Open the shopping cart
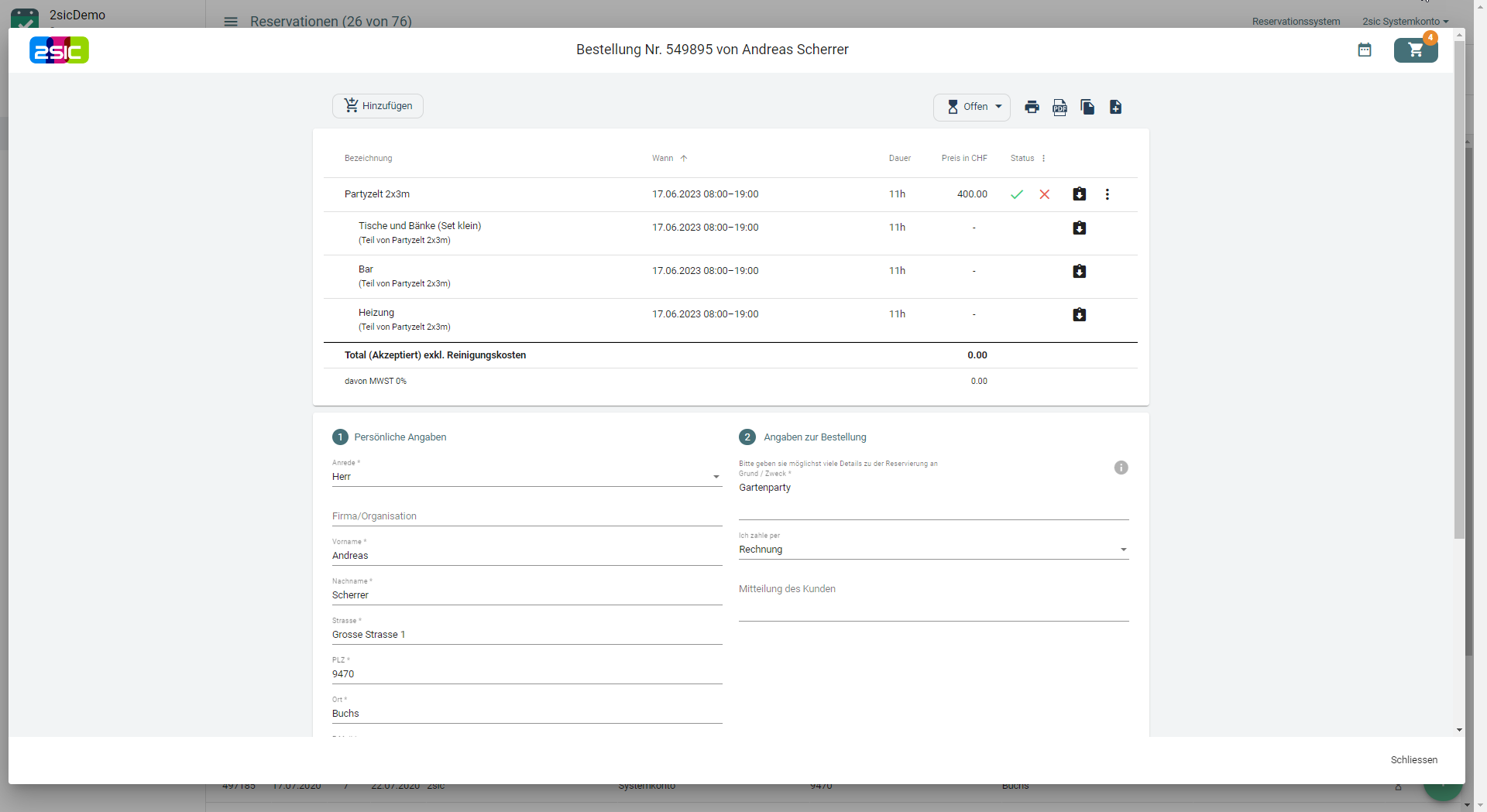 (1416, 50)
